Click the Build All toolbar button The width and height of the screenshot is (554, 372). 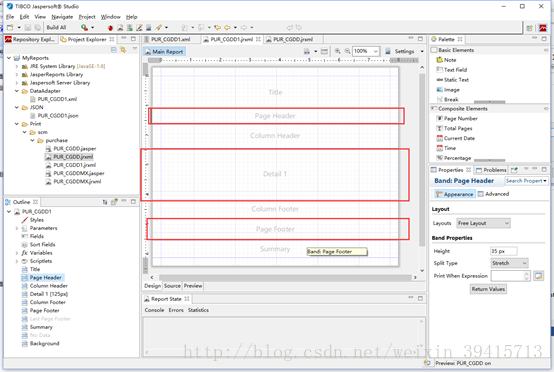(56, 27)
